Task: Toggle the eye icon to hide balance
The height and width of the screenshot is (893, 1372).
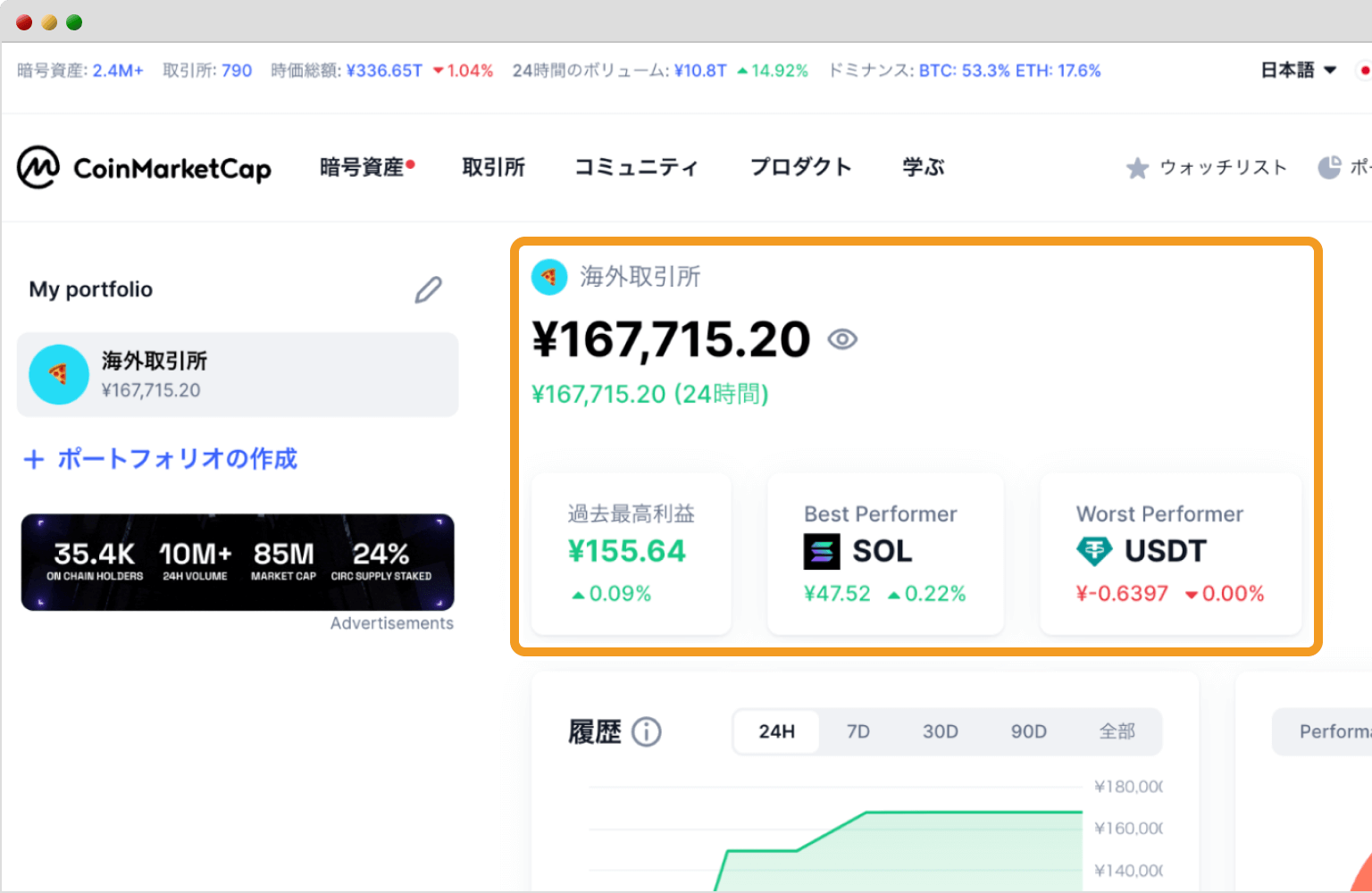Action: pos(842,339)
